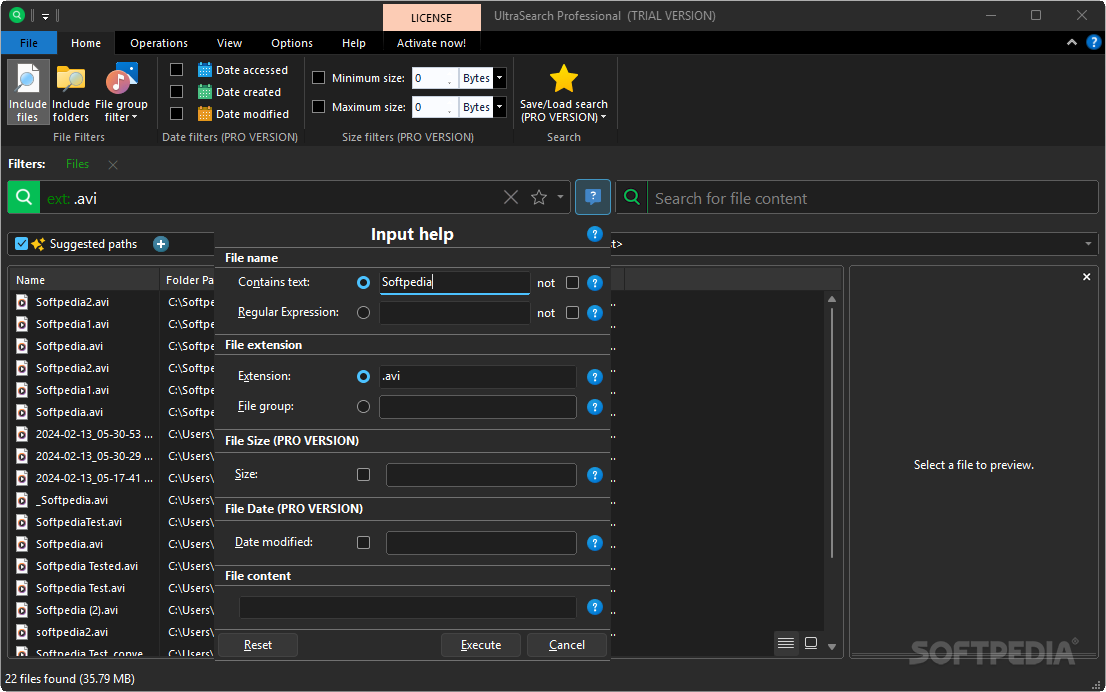The width and height of the screenshot is (1106, 692).
Task: Open help for File group field
Action: click(595, 407)
